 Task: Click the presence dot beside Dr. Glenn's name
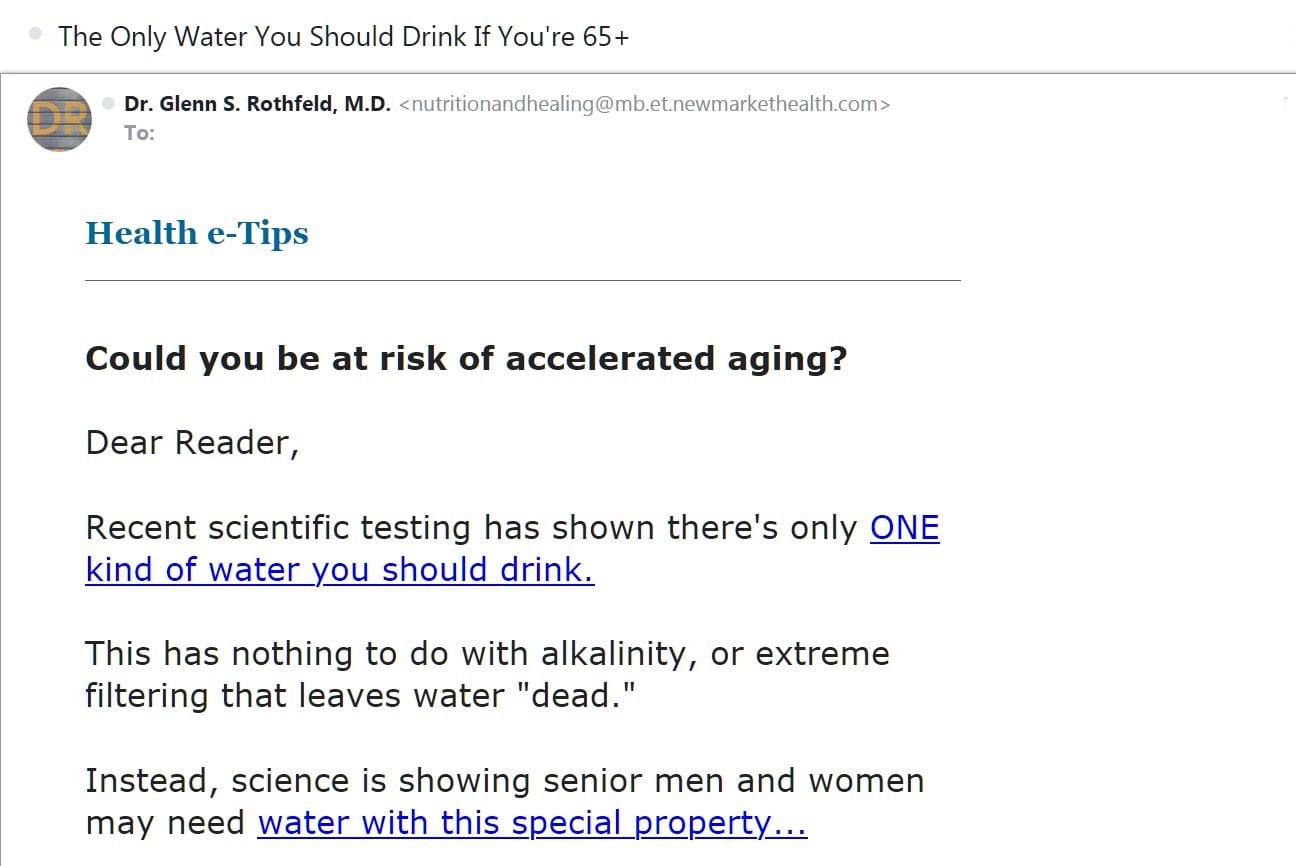pos(108,103)
